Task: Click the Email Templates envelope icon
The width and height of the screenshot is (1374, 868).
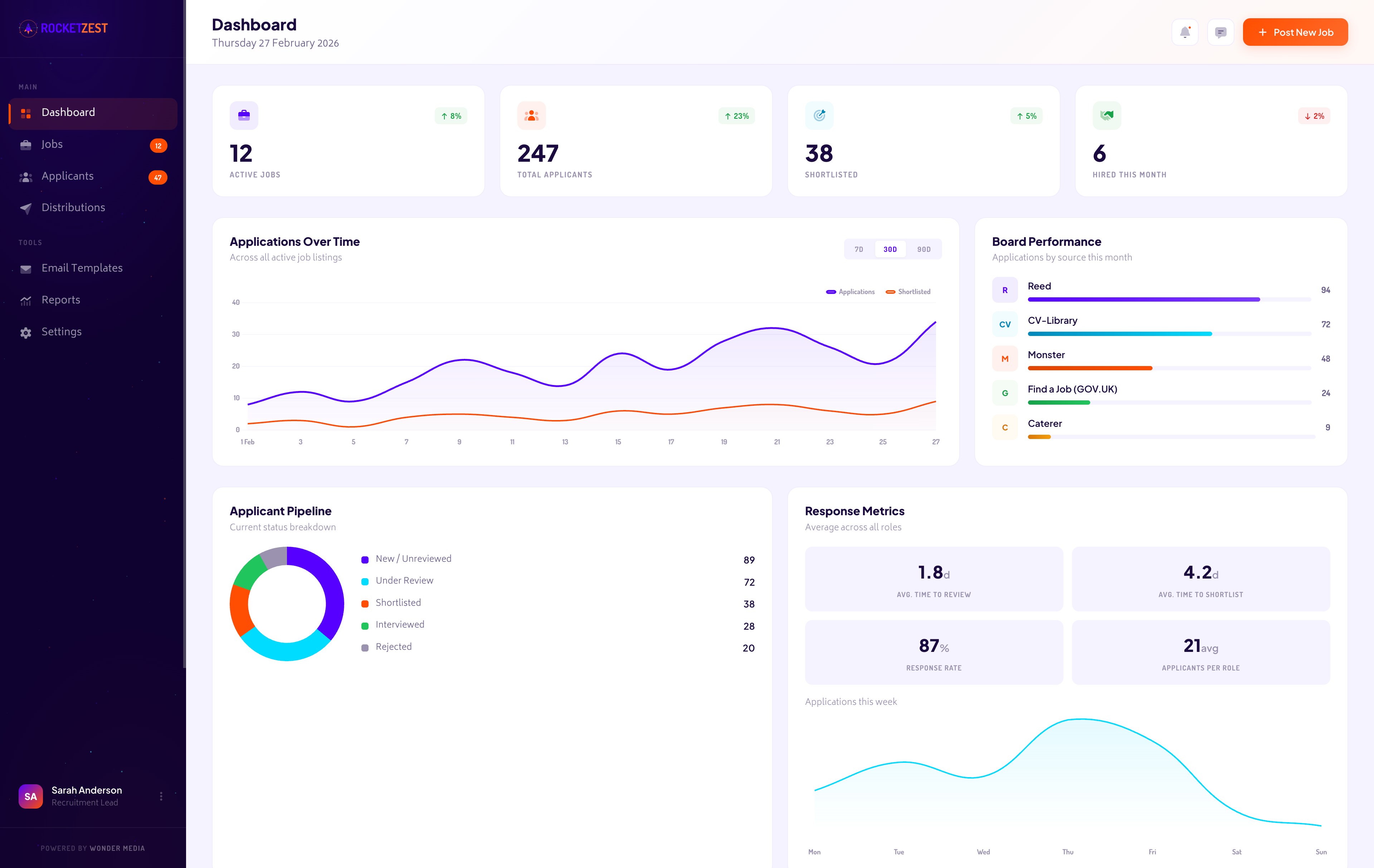Action: click(x=26, y=269)
